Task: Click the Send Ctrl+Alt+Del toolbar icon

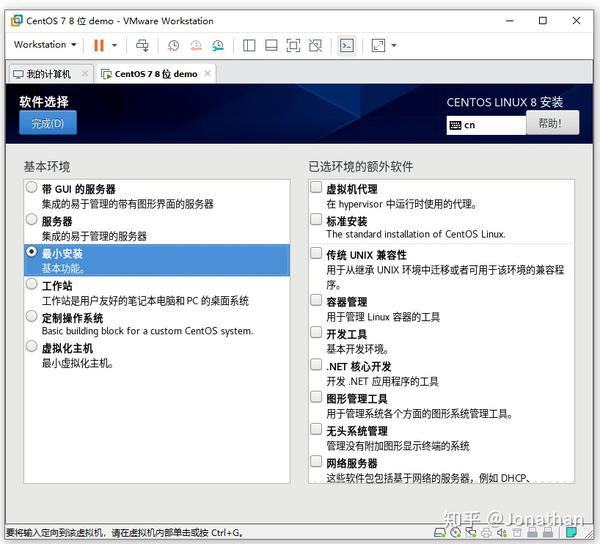Action: pyautogui.click(x=142, y=45)
